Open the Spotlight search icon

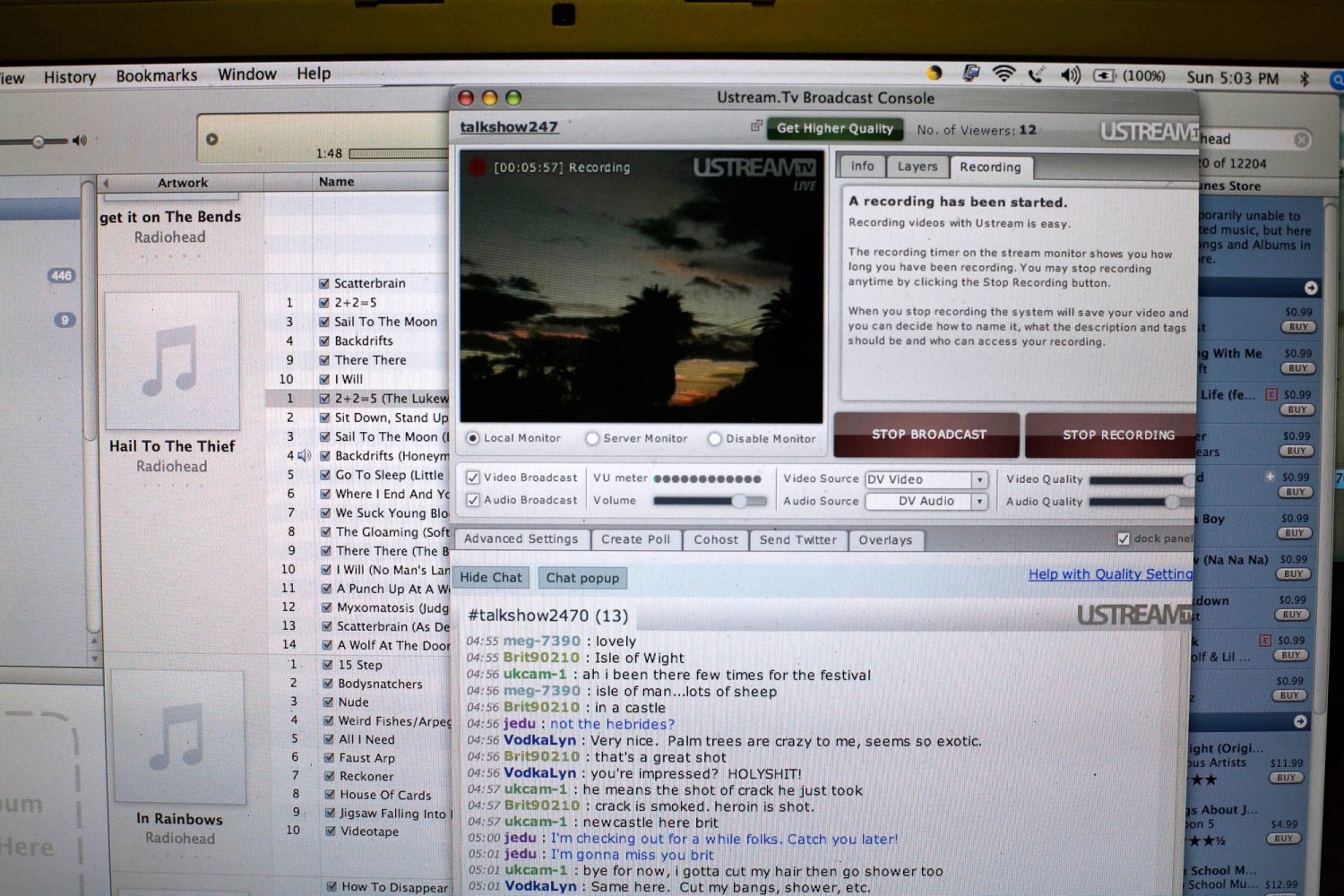[1336, 80]
